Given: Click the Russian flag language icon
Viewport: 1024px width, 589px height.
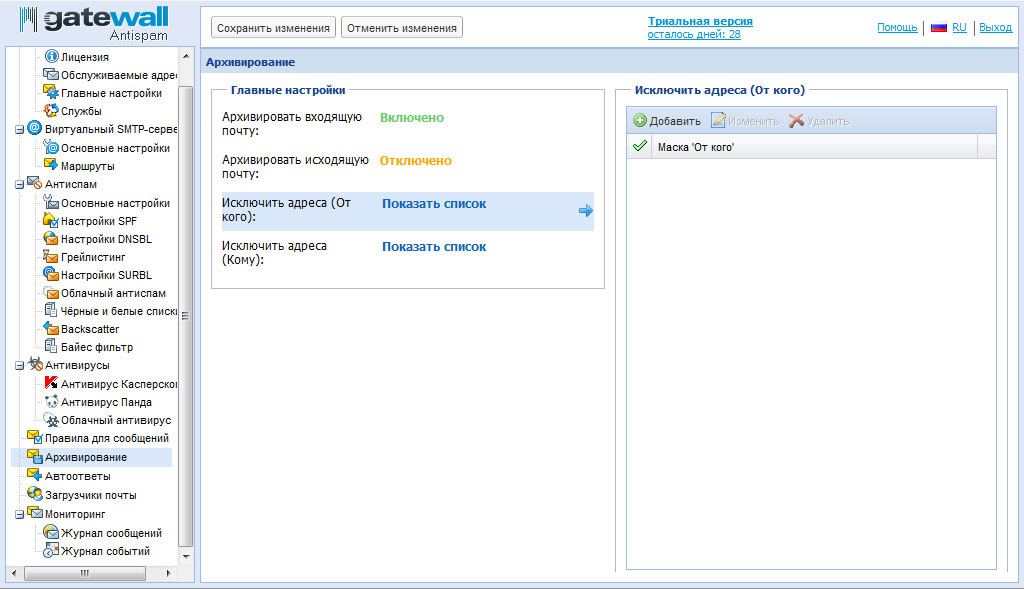Looking at the screenshot, I should [938, 27].
